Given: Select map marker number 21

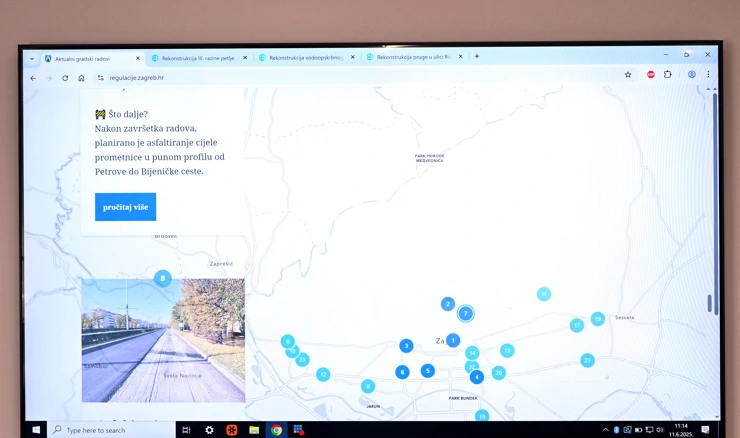Looking at the screenshot, I should point(588,361).
